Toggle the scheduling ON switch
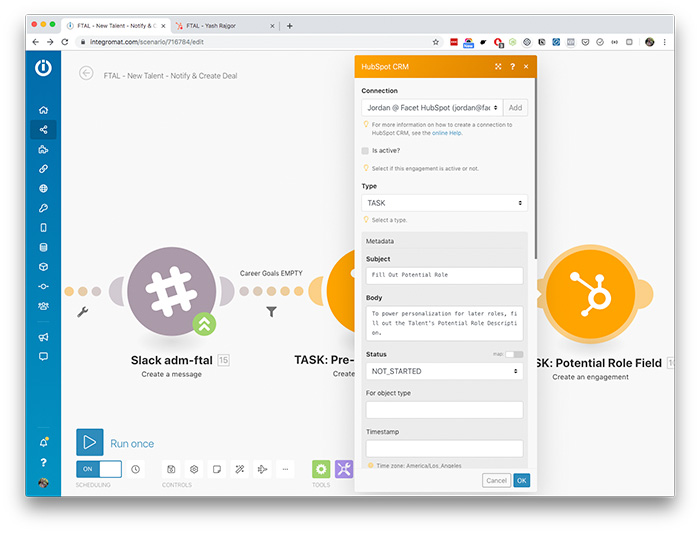The width and height of the screenshot is (700, 533). click(x=99, y=469)
